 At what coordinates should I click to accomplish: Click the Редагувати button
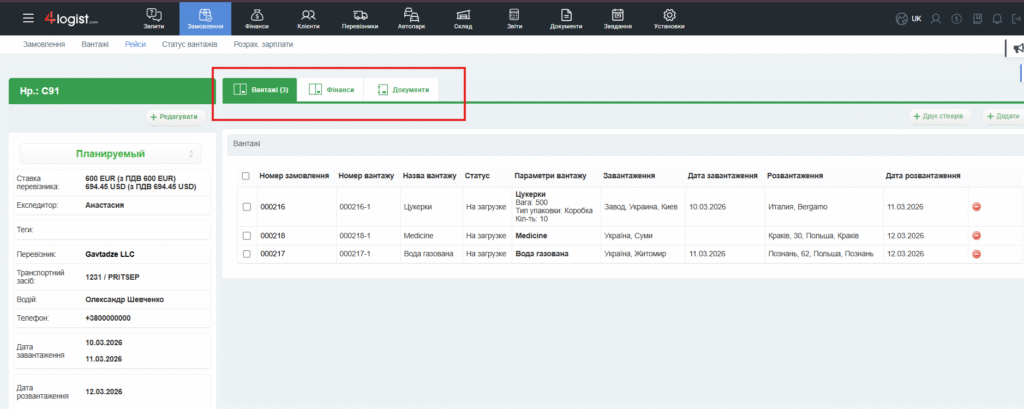[174, 117]
